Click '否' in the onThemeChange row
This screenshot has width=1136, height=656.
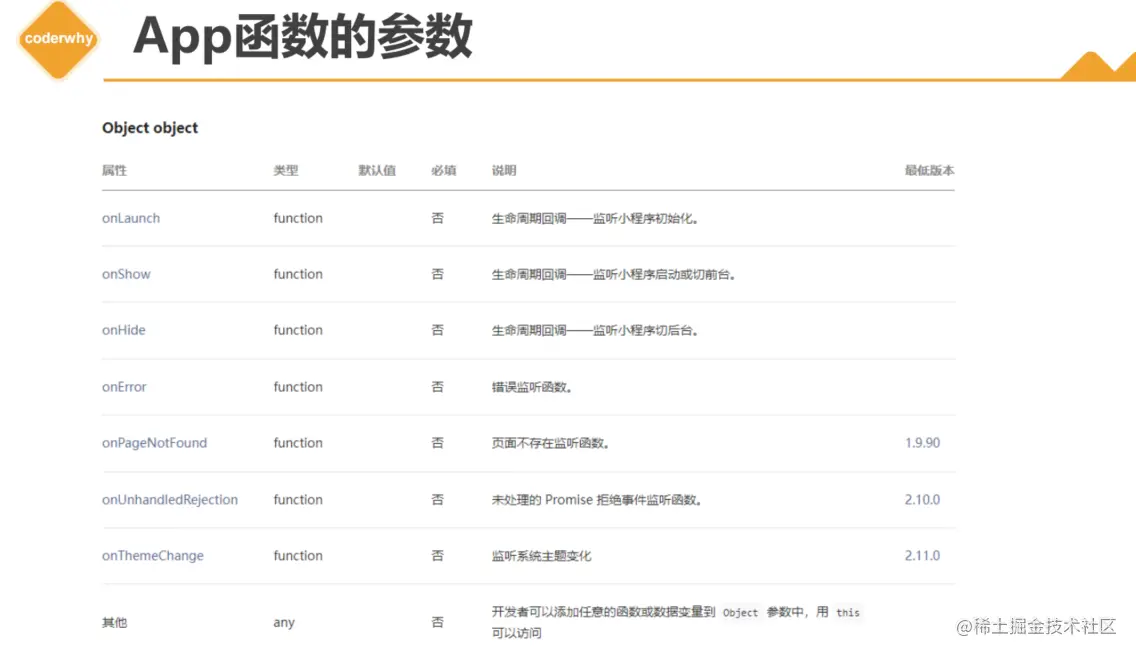point(437,555)
